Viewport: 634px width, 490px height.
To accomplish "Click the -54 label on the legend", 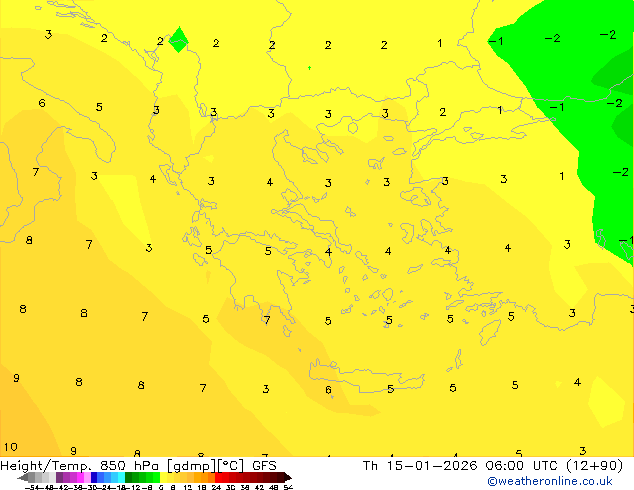I will [x=32, y=488].
